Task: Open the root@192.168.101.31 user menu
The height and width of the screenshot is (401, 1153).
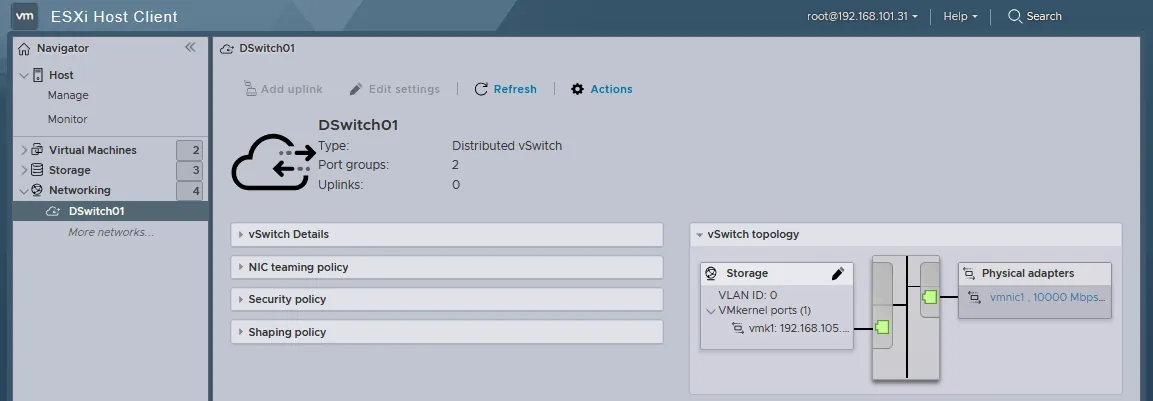Action: (862, 16)
